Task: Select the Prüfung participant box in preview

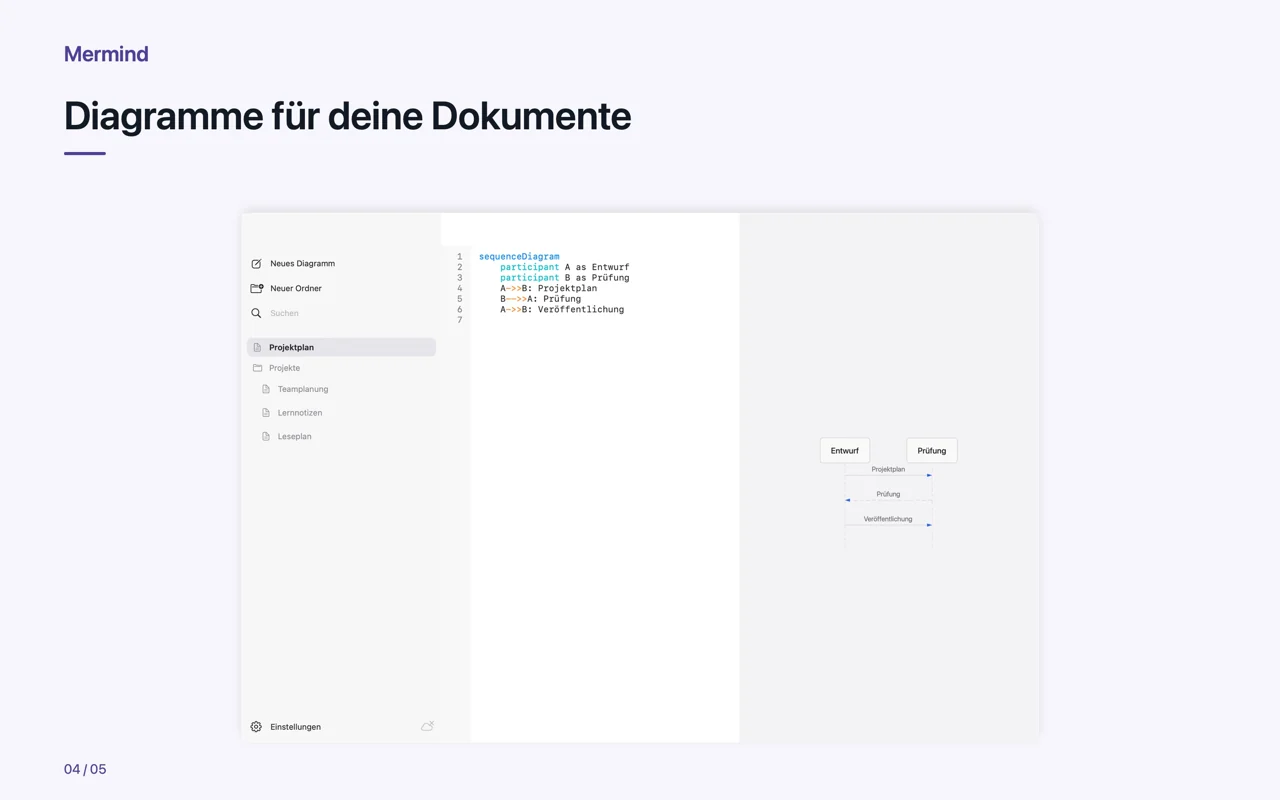Action: [932, 451]
